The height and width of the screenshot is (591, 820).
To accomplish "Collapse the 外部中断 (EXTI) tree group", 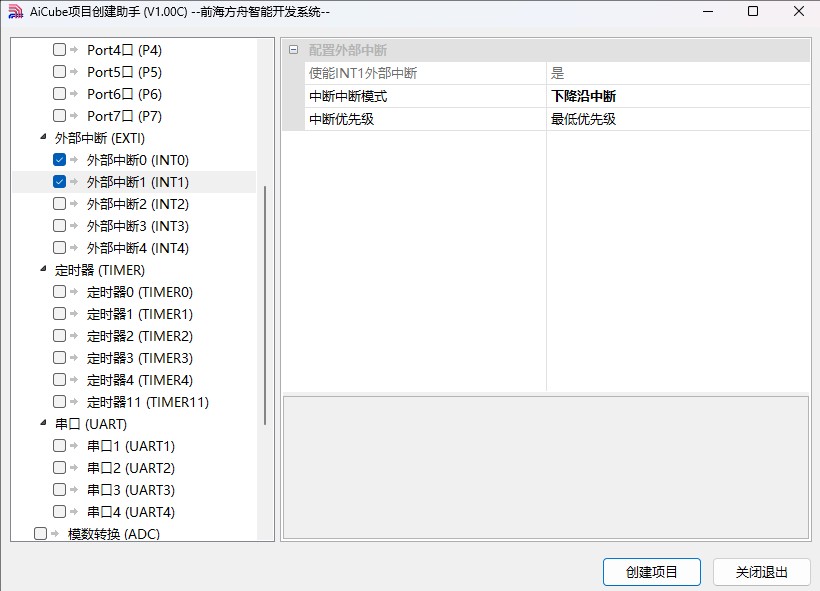I will point(43,137).
